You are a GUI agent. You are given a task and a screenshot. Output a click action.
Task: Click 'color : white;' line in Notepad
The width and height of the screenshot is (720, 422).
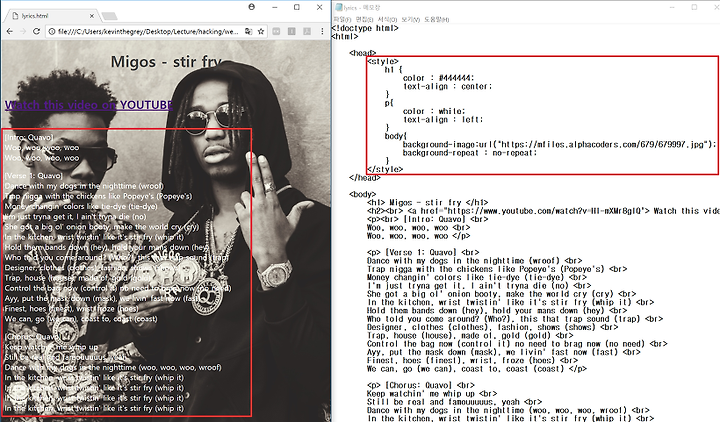pyautogui.click(x=434, y=111)
